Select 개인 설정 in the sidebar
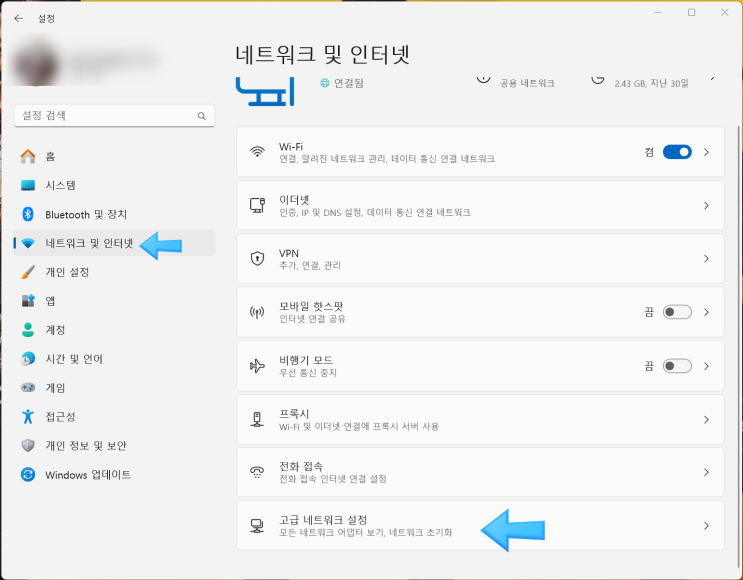The width and height of the screenshot is (743, 580). pyautogui.click(x=114, y=272)
